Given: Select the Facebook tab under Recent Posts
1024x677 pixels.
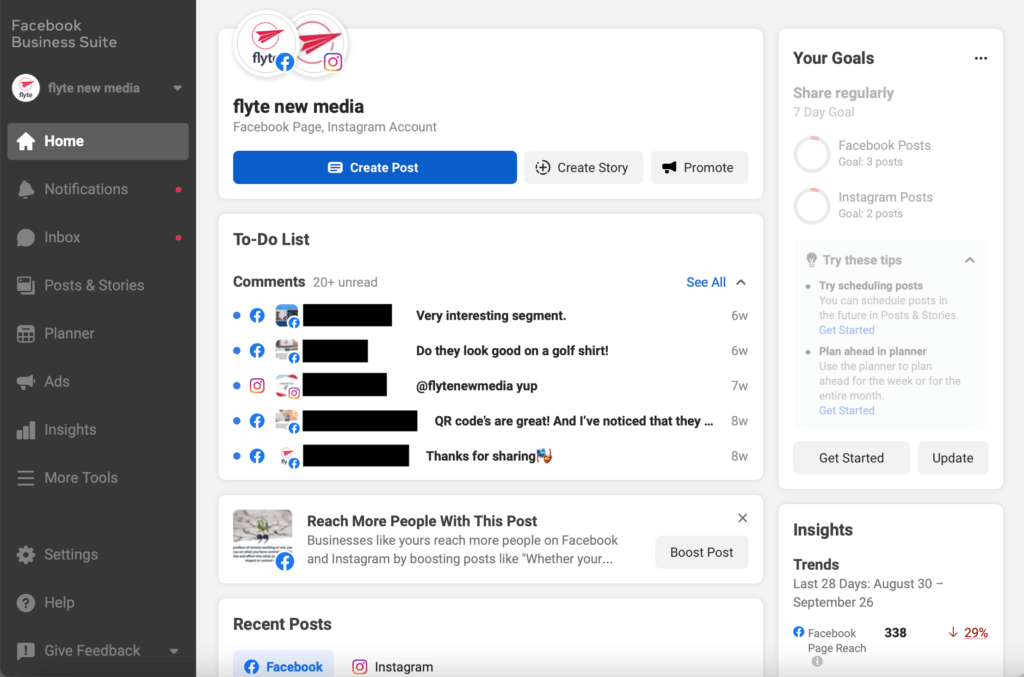Looking at the screenshot, I should [x=283, y=667].
